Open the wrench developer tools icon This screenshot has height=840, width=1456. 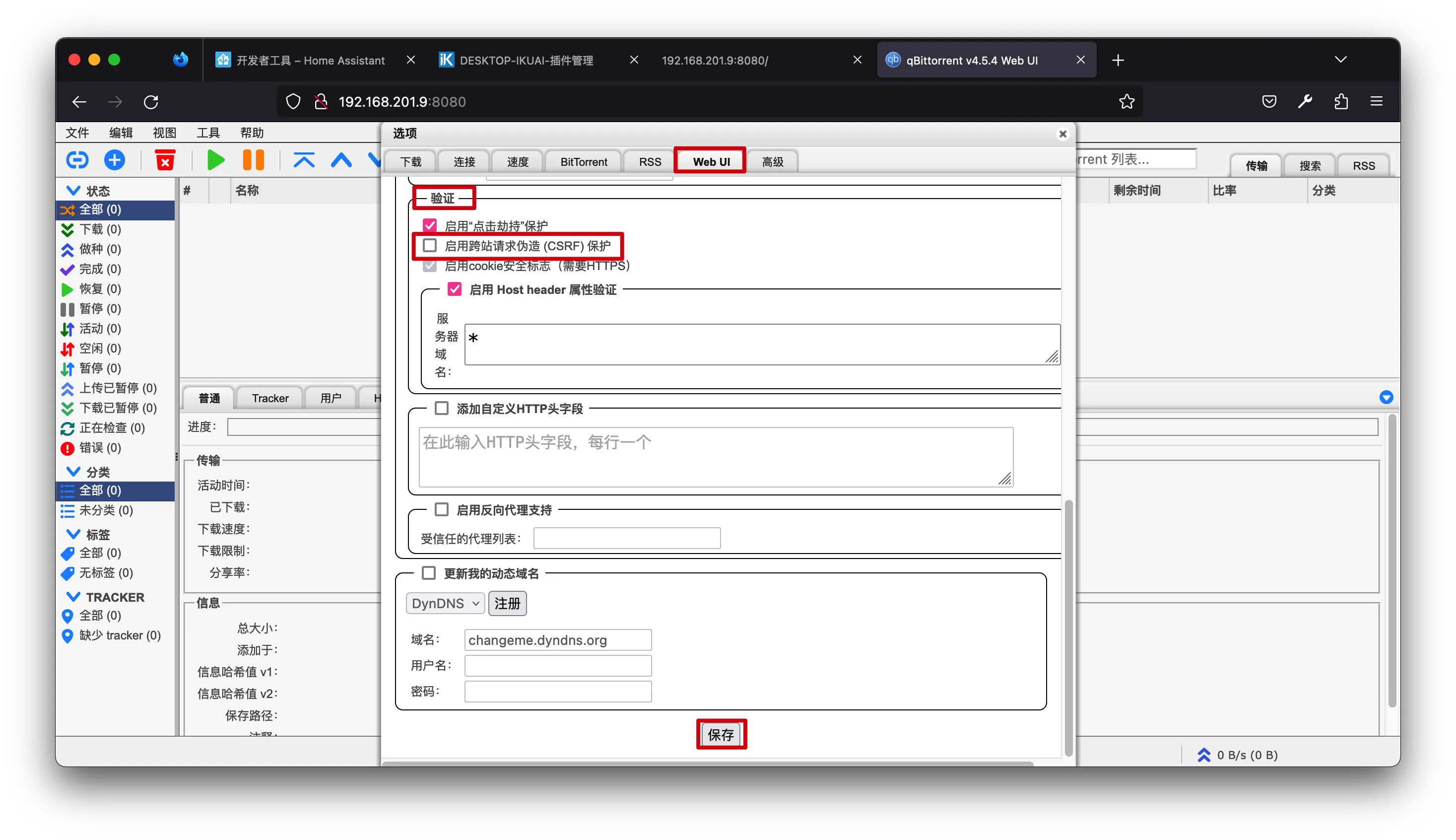(1305, 102)
